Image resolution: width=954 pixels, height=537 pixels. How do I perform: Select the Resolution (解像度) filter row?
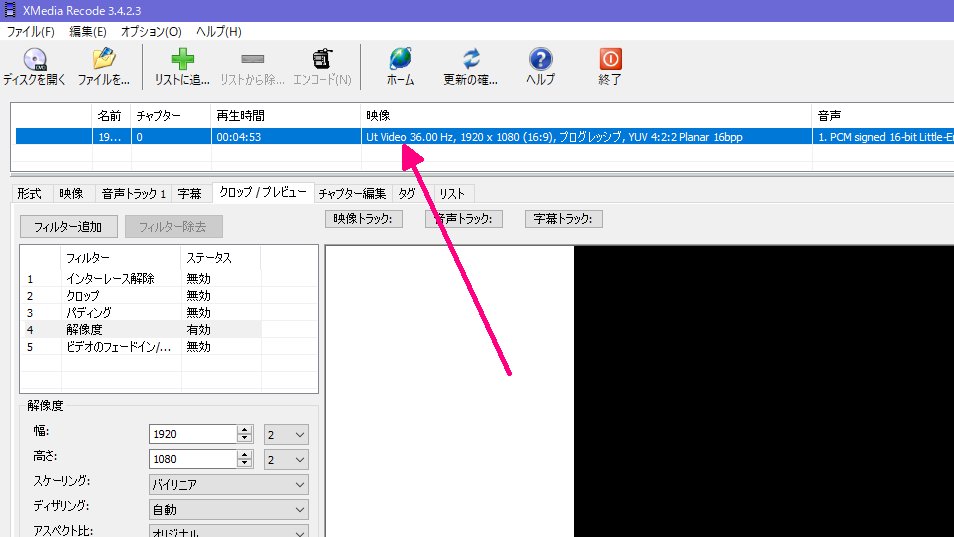[141, 330]
